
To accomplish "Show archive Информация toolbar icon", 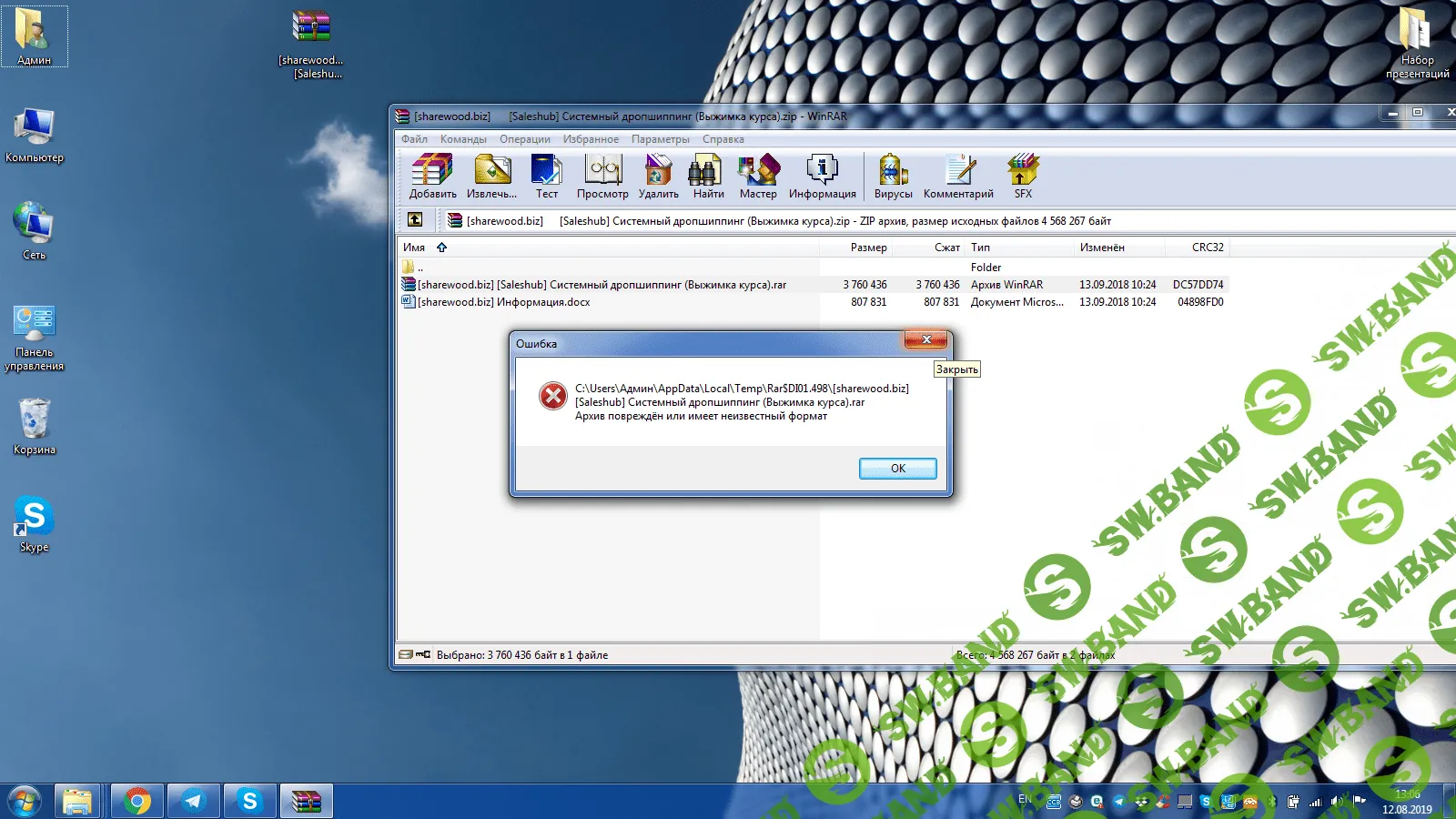I will [822, 176].
